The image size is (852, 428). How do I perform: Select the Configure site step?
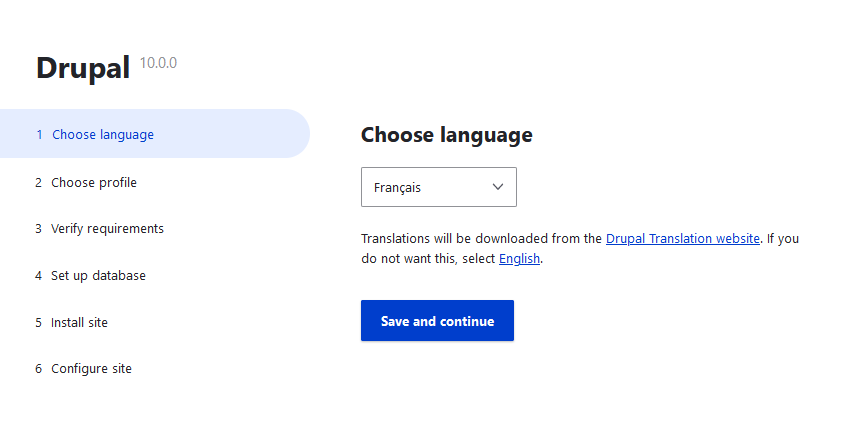click(83, 369)
